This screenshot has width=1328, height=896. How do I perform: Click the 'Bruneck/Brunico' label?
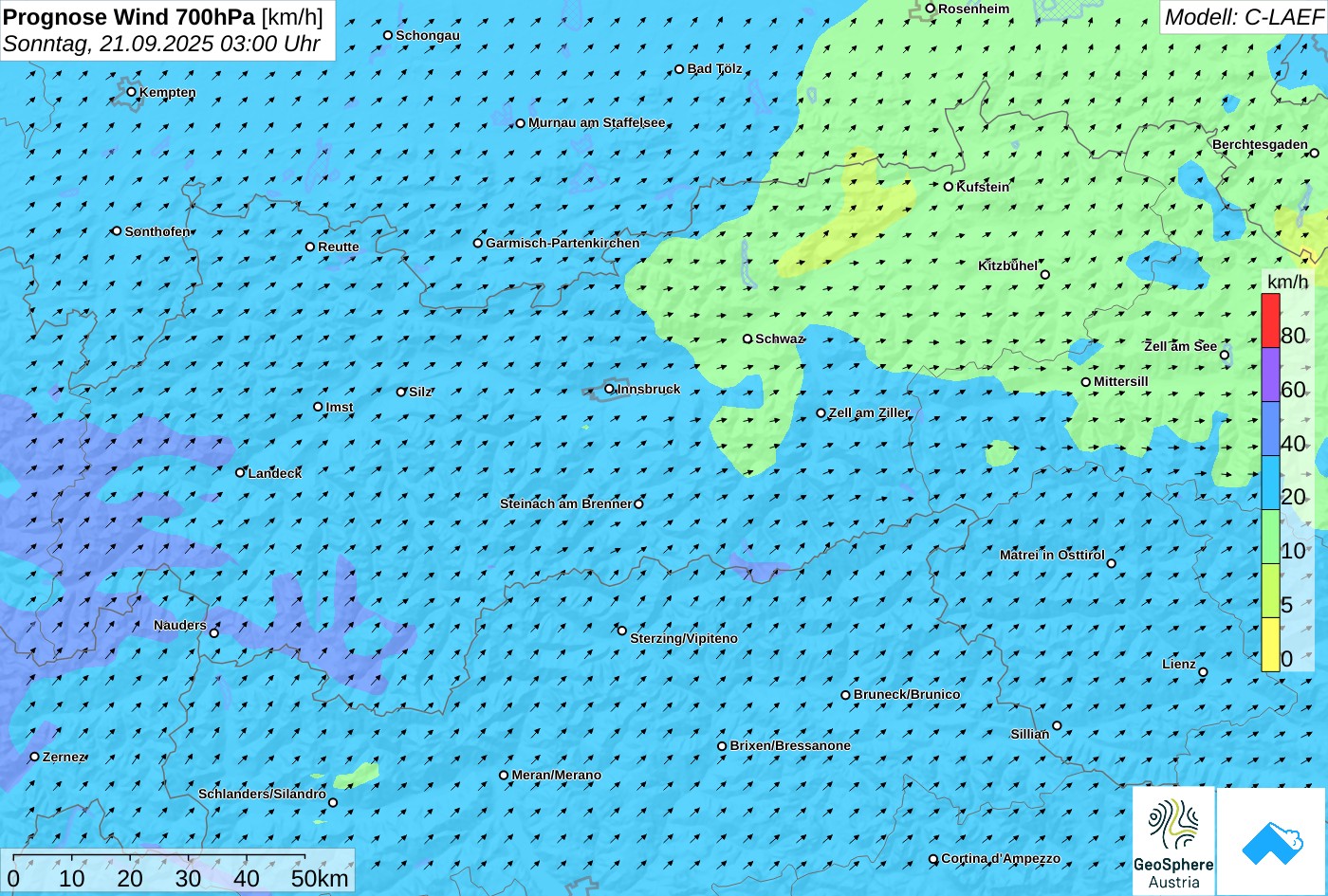(x=907, y=694)
